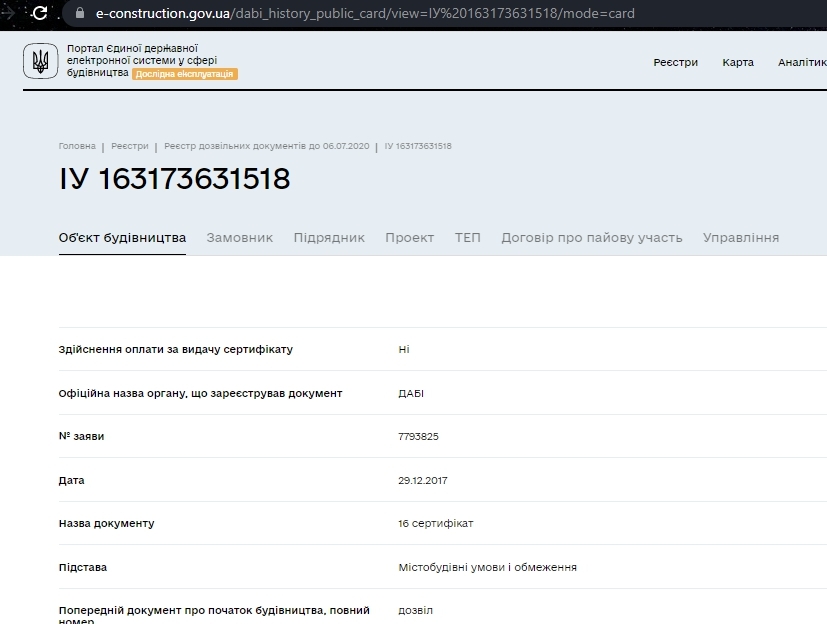
Task: Click the value 16 сертифікат
Action: [436, 523]
